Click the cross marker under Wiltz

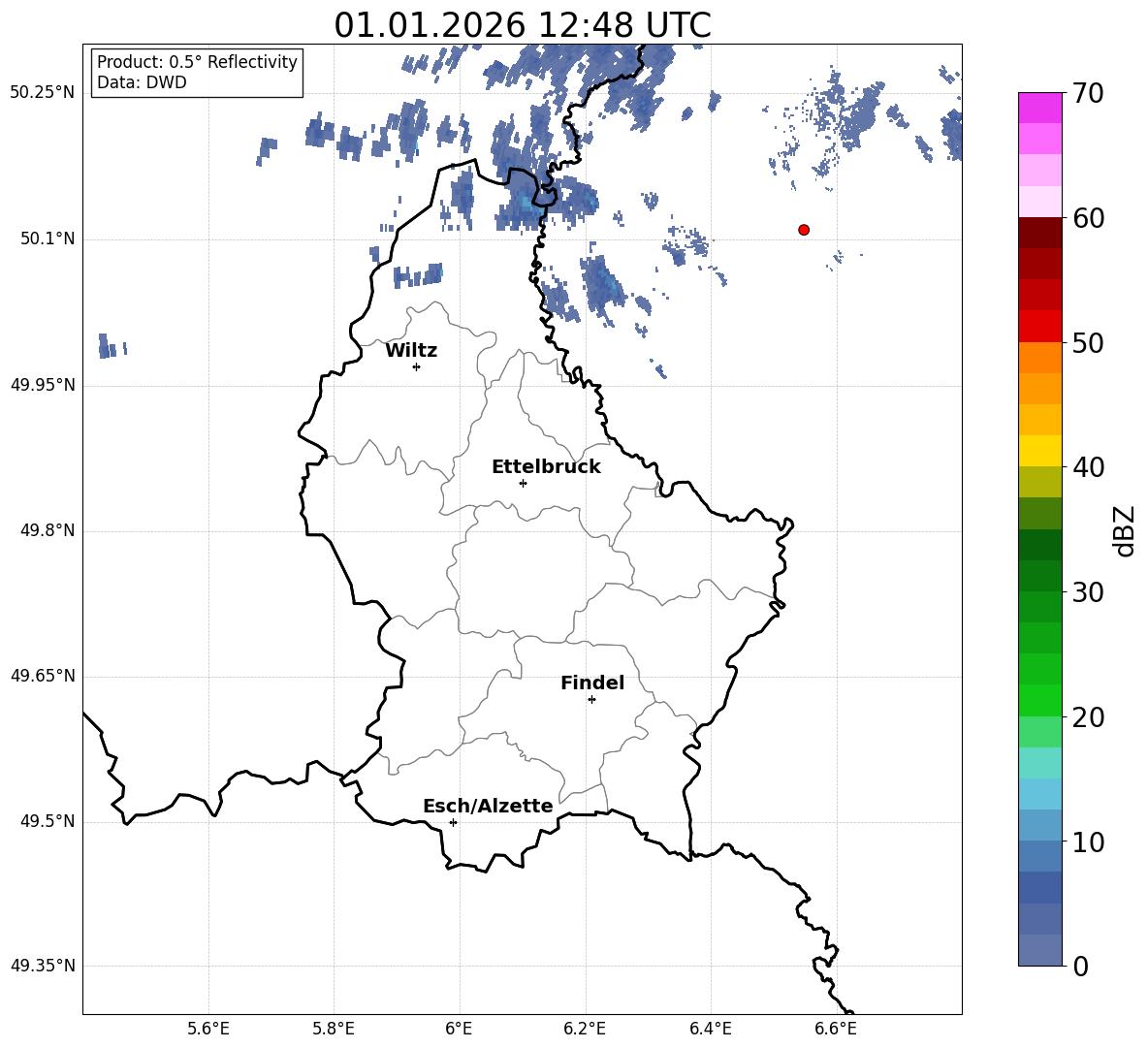(417, 366)
